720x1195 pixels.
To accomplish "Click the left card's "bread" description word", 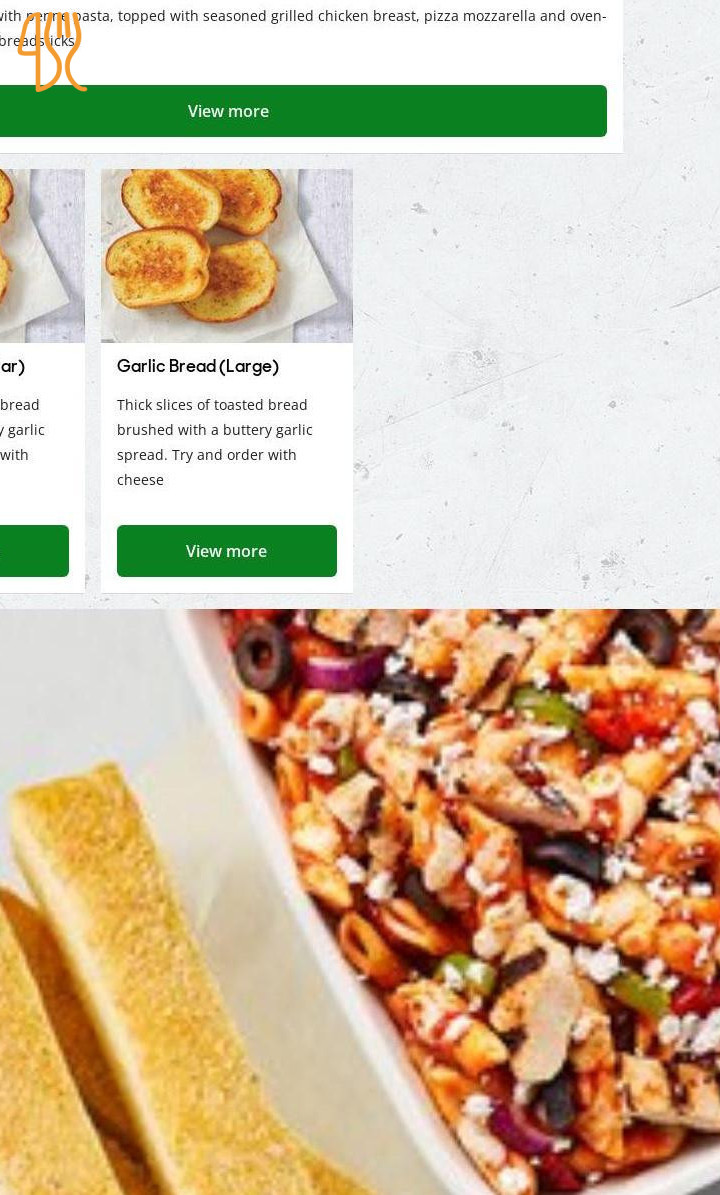I will click(20, 405).
